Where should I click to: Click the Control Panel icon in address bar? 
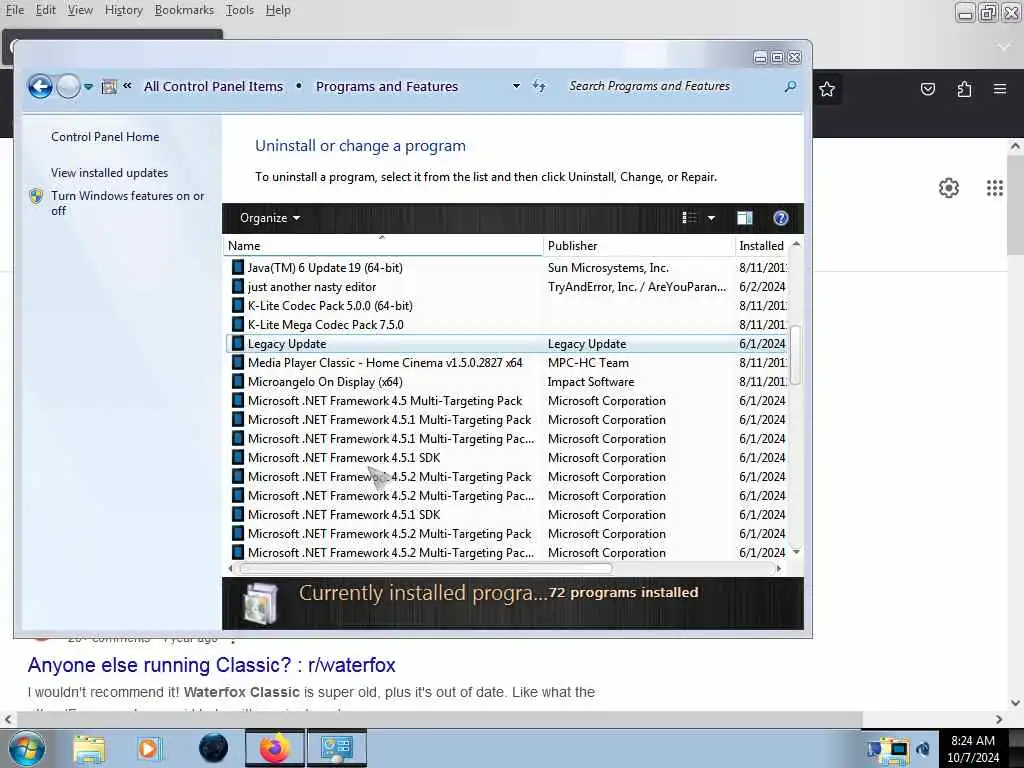click(x=109, y=86)
